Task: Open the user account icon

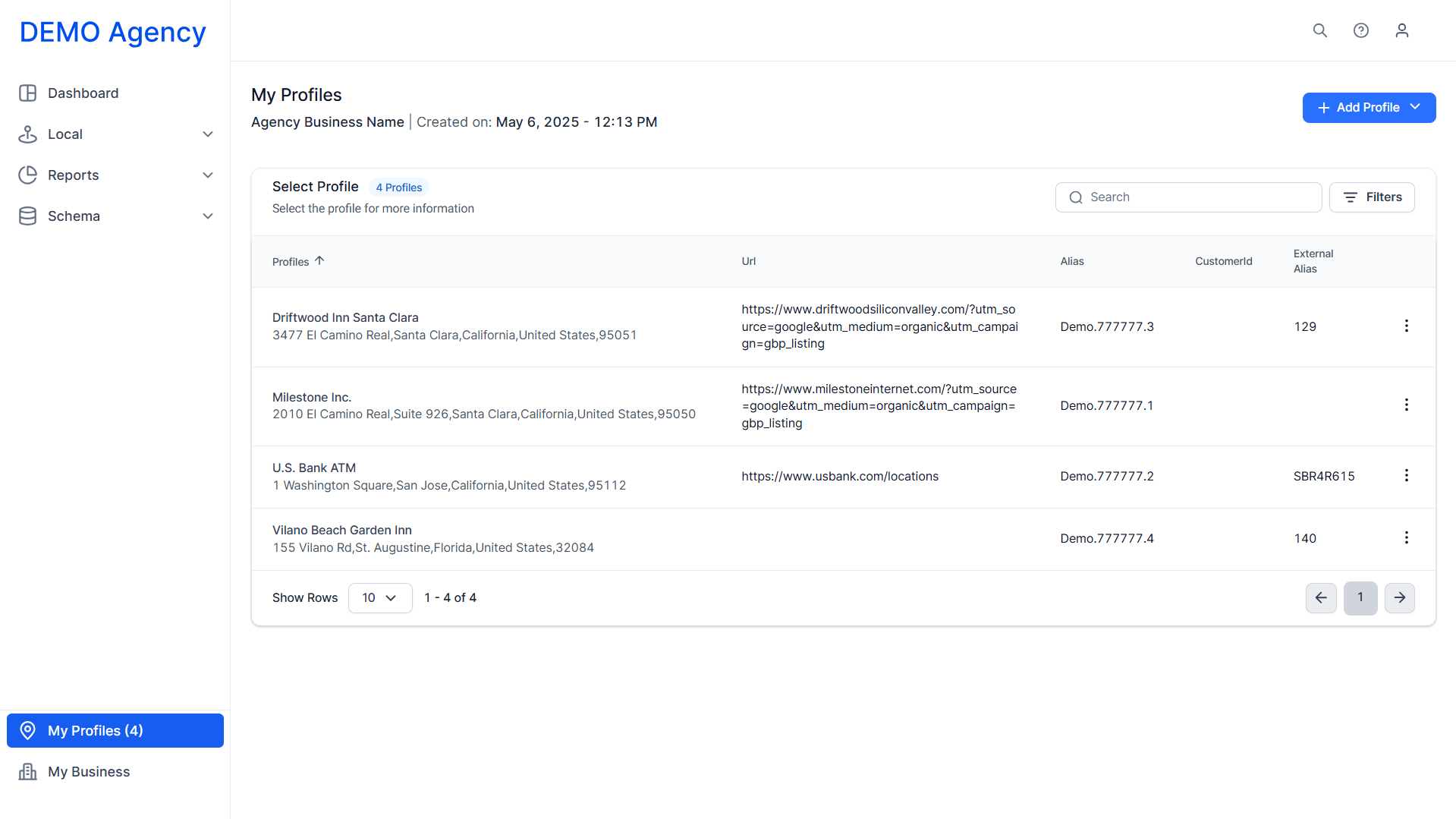Action: [x=1402, y=30]
